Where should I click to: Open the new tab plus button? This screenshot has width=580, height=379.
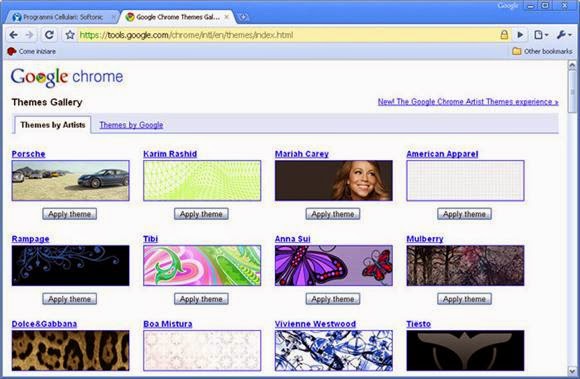[x=243, y=17]
